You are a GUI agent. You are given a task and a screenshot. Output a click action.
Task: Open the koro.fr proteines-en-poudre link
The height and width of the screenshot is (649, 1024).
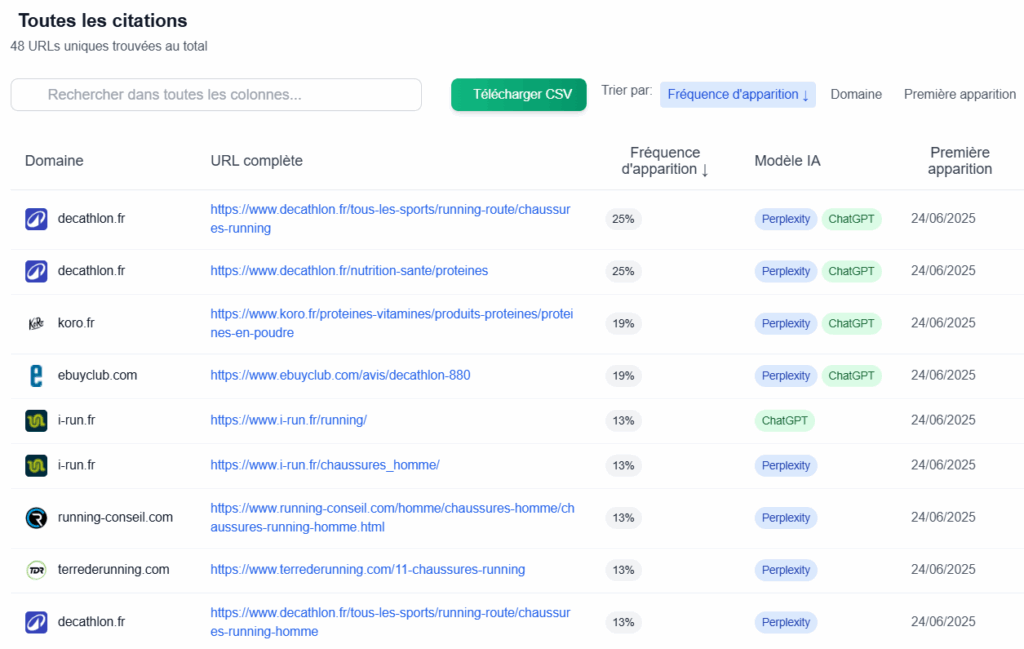pos(392,323)
